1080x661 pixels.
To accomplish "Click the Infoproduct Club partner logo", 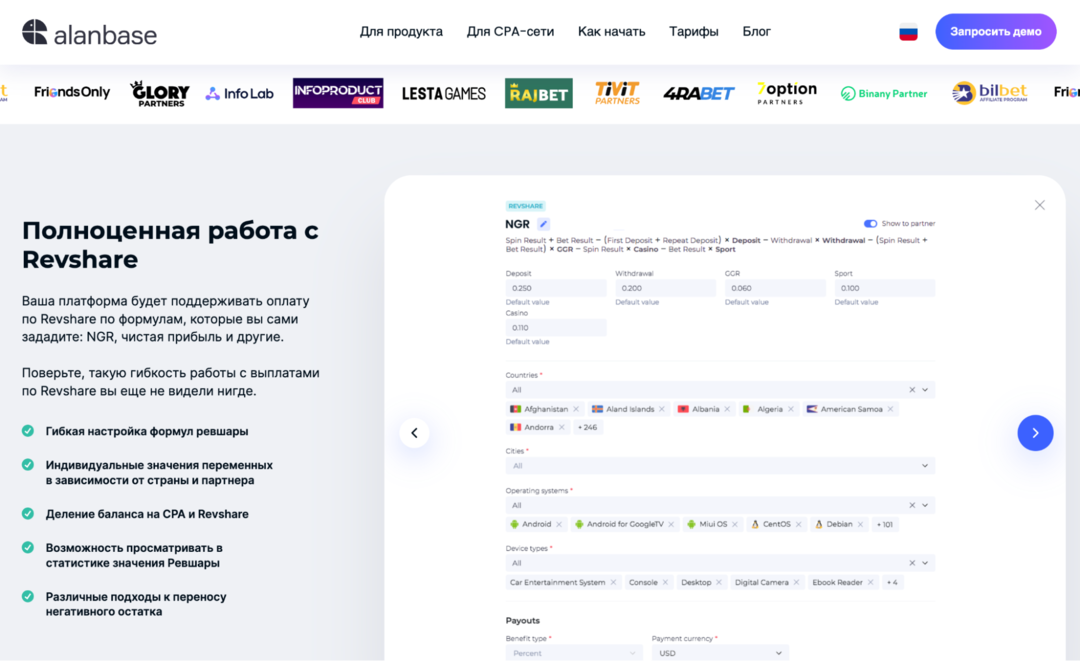I will tap(337, 92).
